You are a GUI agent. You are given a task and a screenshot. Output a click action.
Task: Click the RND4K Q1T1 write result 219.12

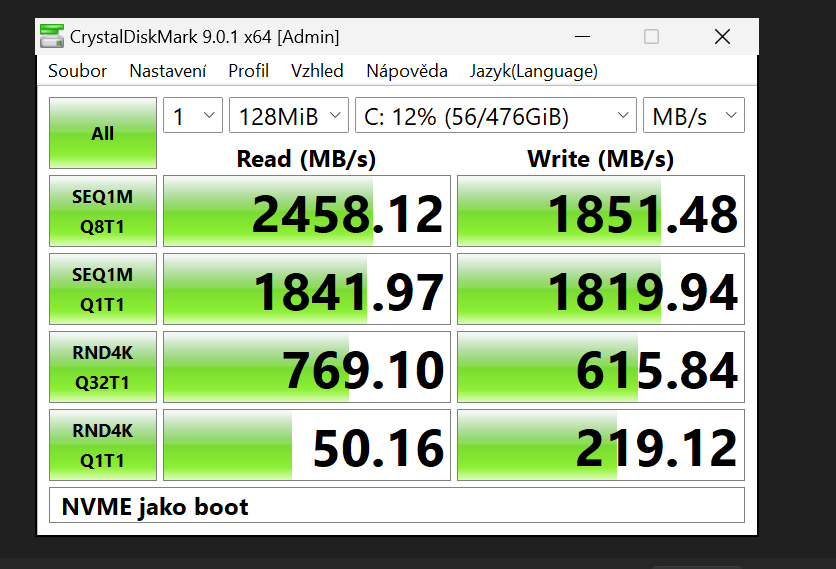click(x=600, y=445)
